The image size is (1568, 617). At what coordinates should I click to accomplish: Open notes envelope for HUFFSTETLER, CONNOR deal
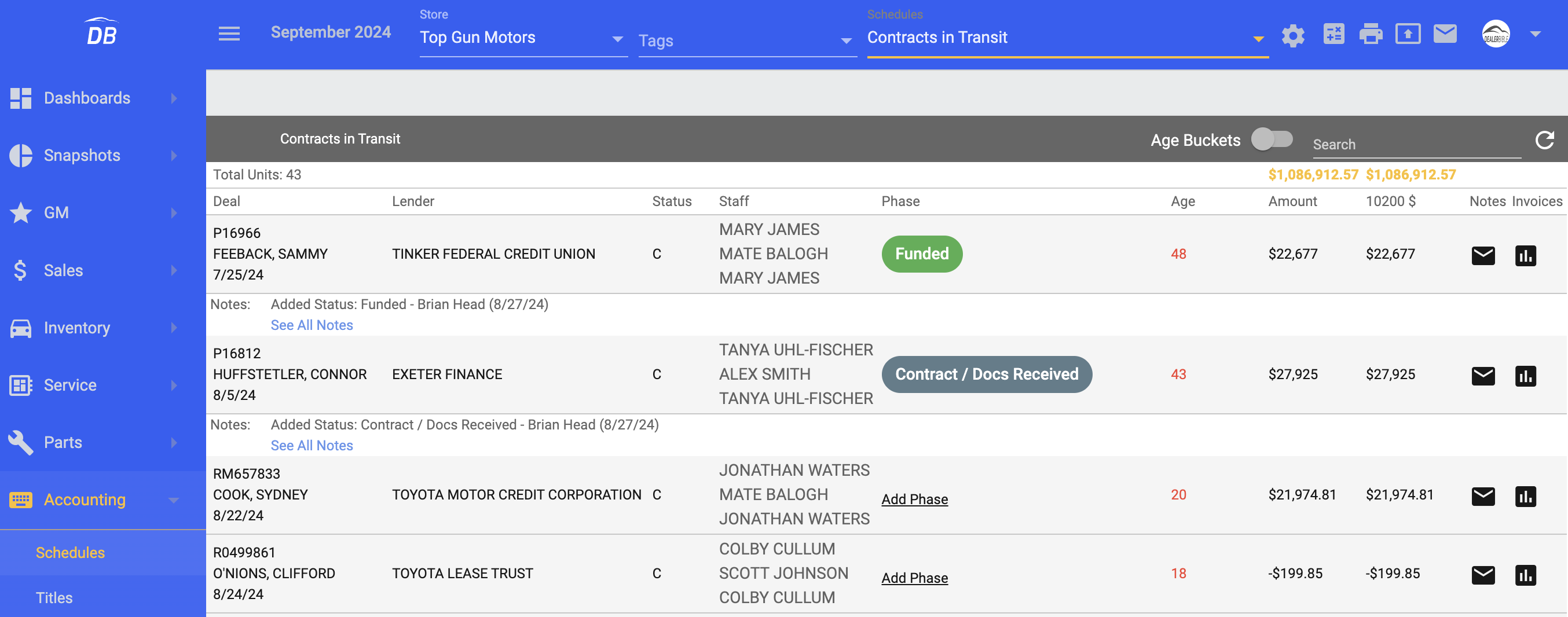[1483, 376]
